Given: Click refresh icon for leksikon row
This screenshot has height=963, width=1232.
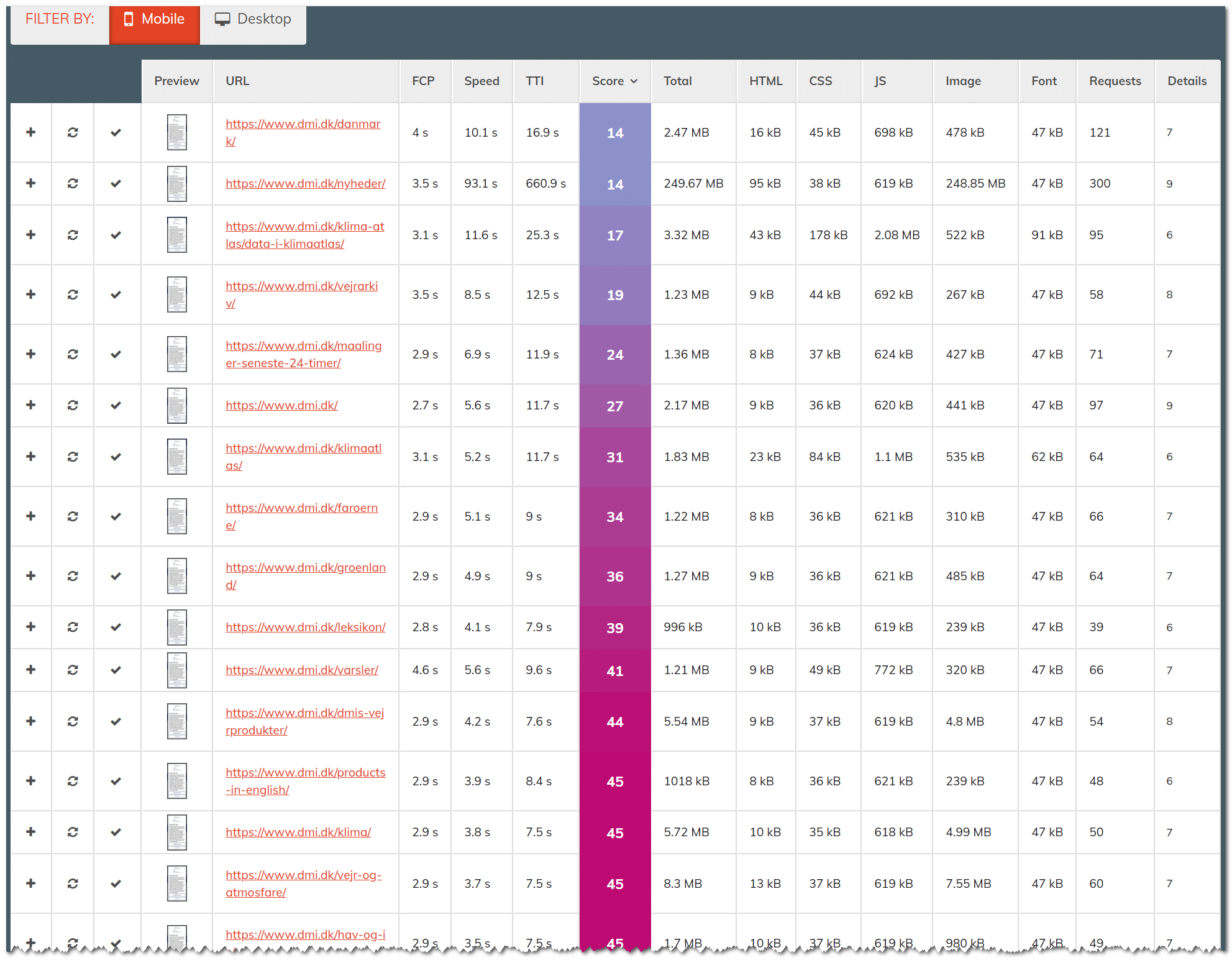Looking at the screenshot, I should click(73, 627).
